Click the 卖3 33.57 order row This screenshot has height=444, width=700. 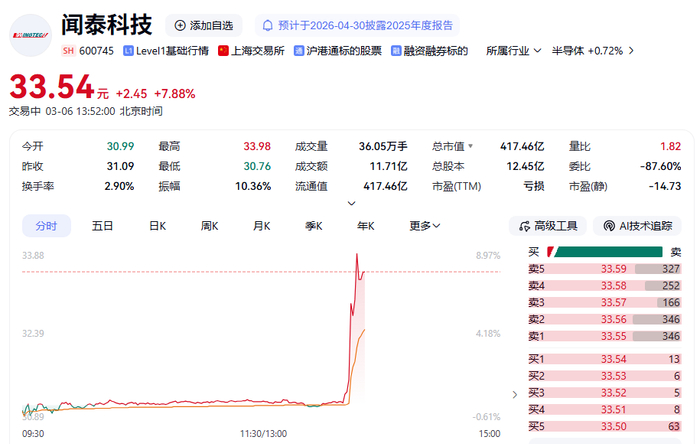[x=604, y=303]
